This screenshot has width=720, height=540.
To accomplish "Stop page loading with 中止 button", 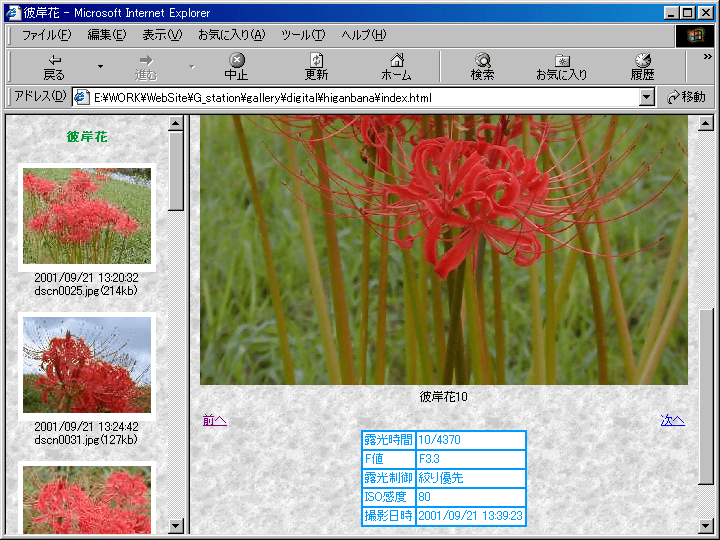I will click(x=236, y=67).
